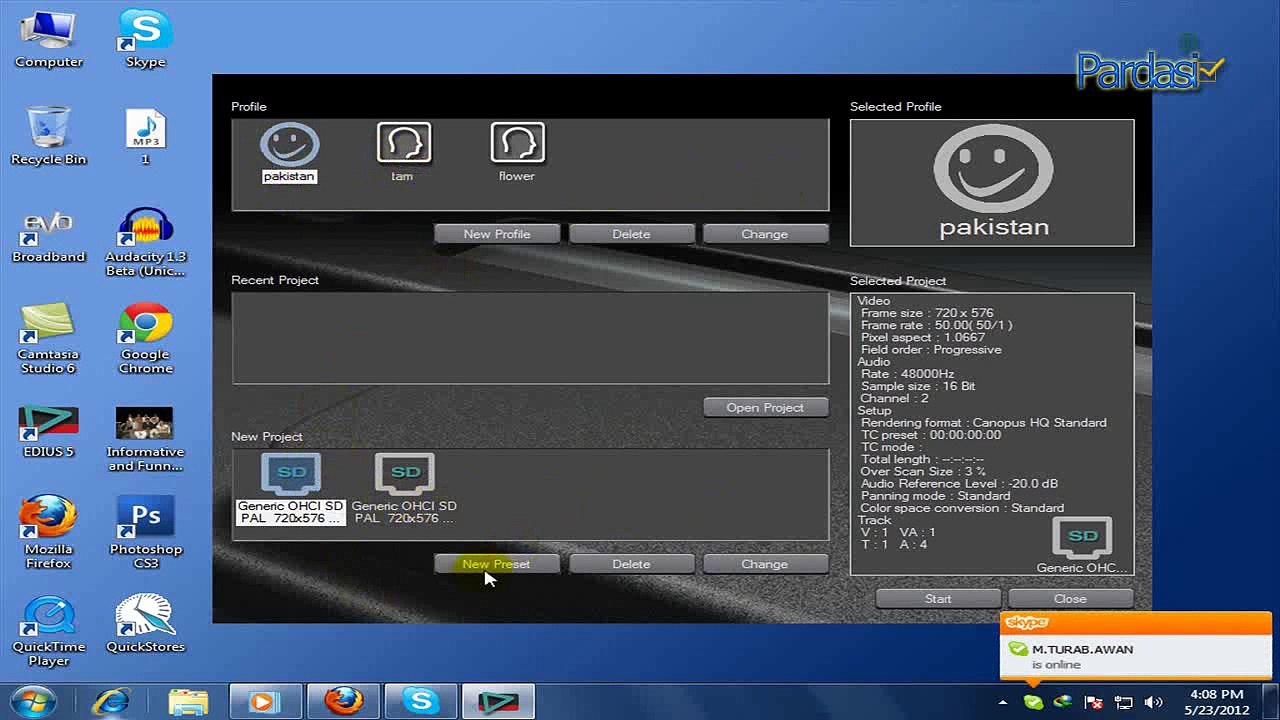Click Change under the Profile list
This screenshot has width=1280, height=720.
click(765, 234)
